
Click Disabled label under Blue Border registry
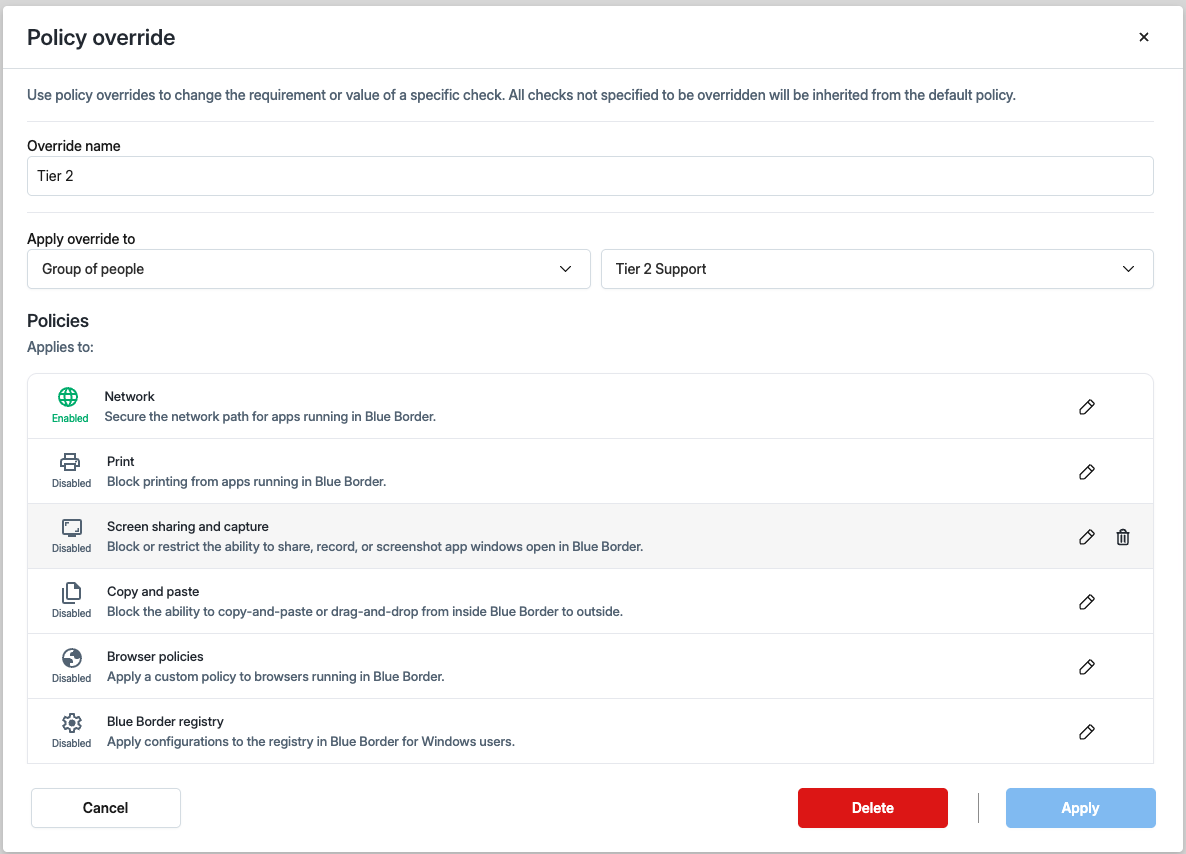click(72, 744)
